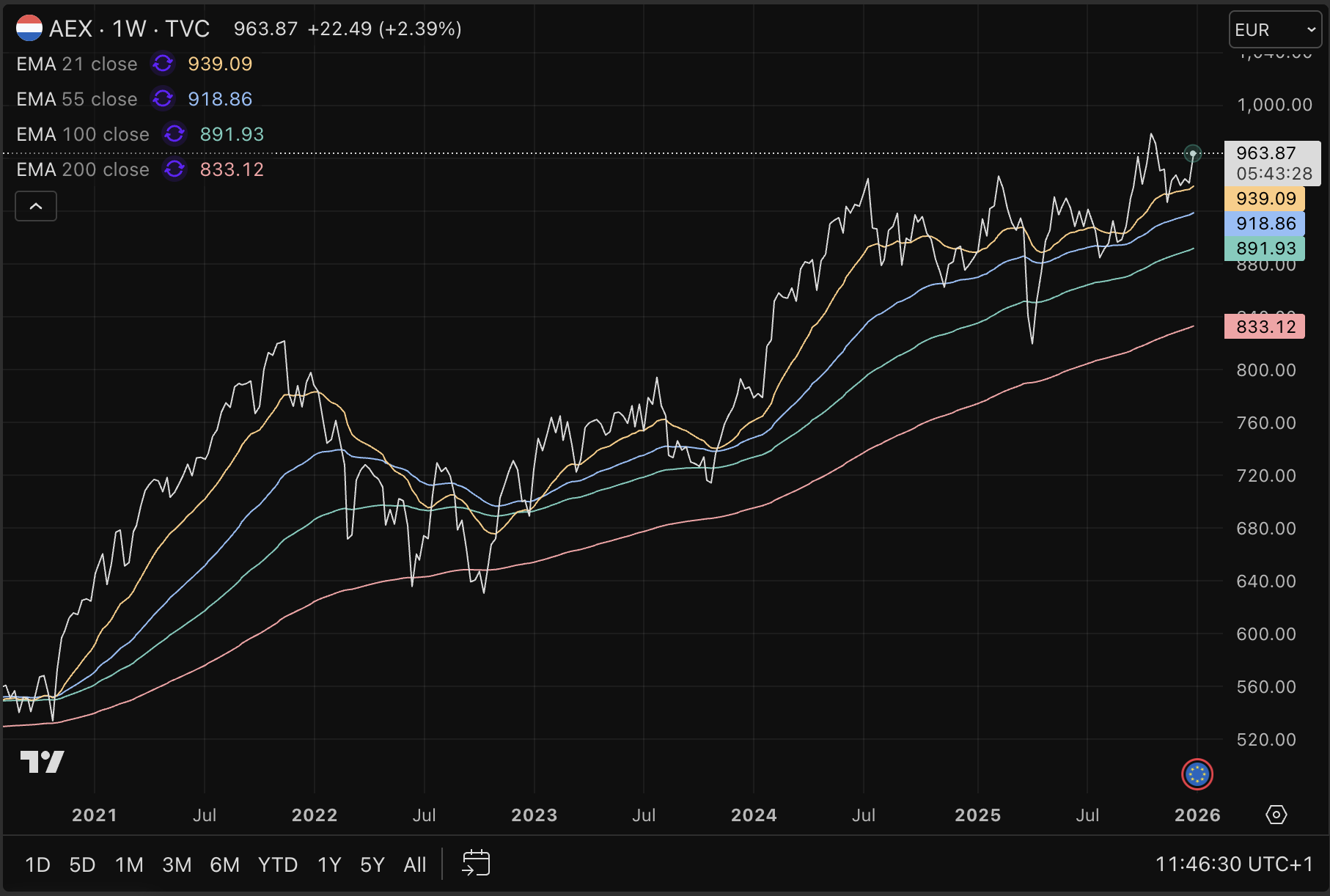Viewport: 1330px width, 896px height.
Task: Click the EMA 55 refresh icon
Action: pos(163,99)
